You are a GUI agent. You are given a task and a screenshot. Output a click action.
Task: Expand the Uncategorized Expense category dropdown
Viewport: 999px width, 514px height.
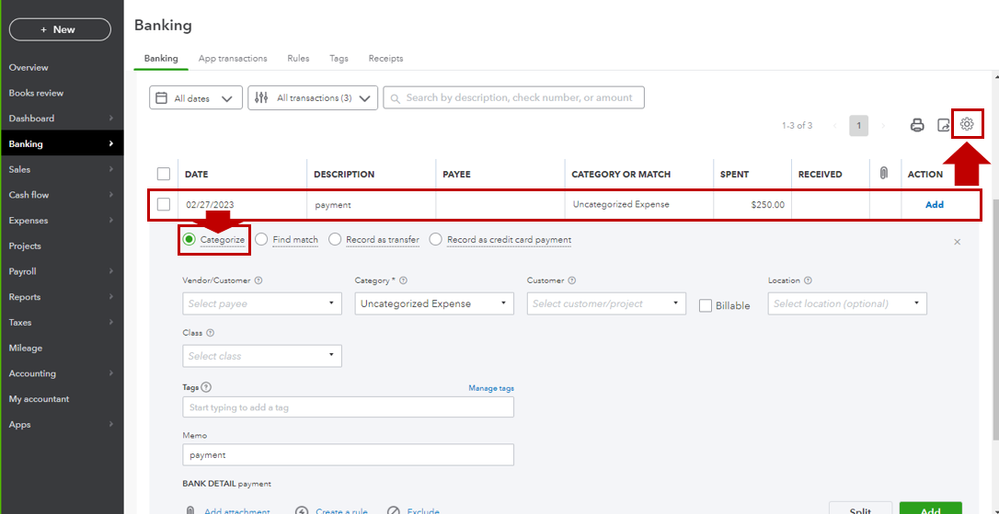point(434,304)
